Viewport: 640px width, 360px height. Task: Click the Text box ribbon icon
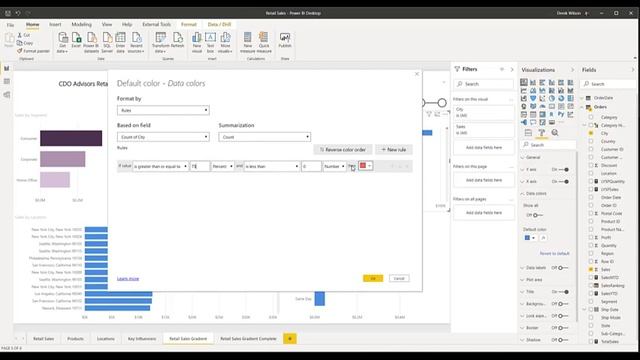coord(210,42)
